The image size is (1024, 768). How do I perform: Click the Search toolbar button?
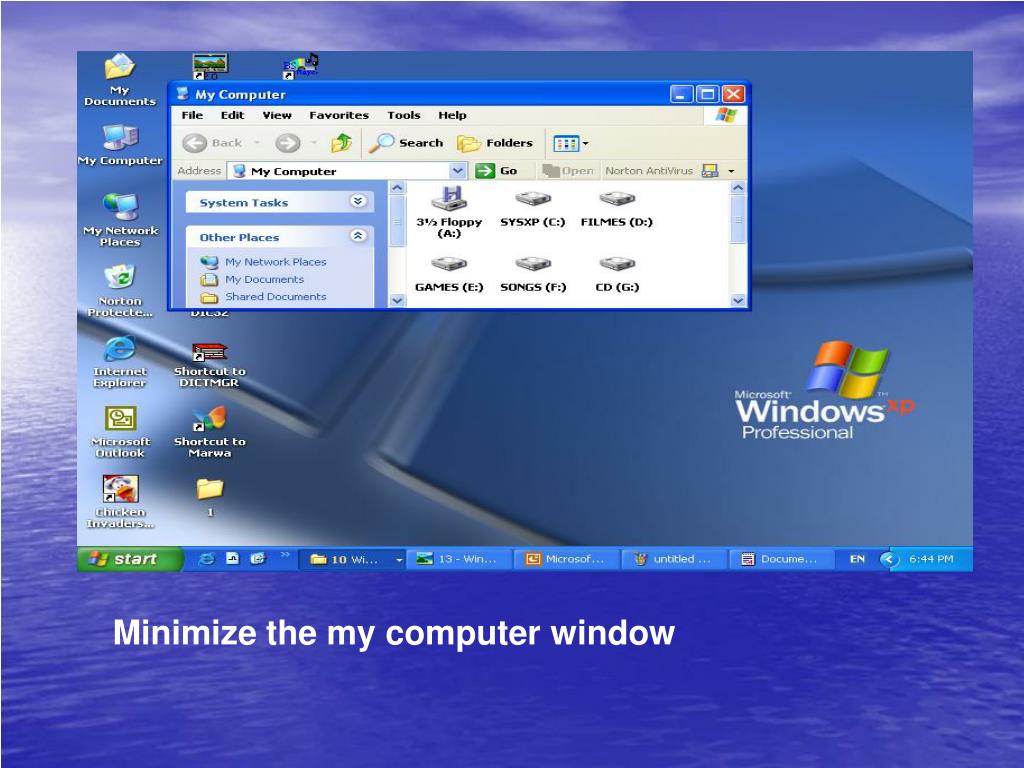(x=406, y=142)
